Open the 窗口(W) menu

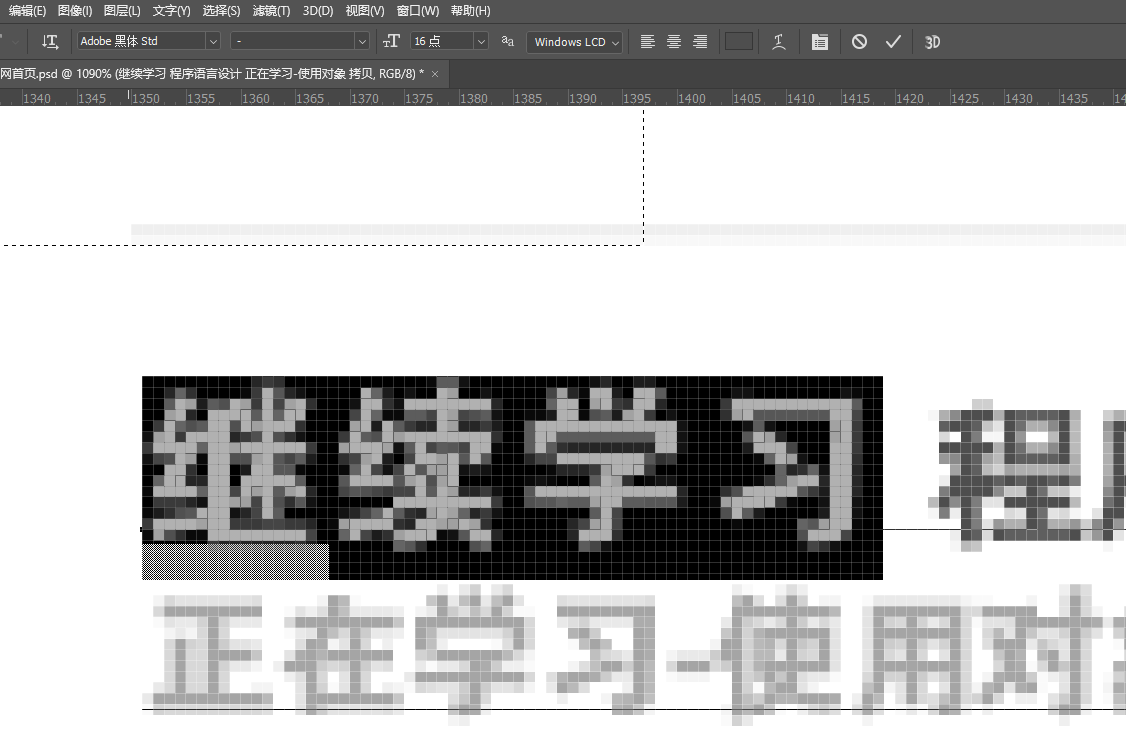click(417, 11)
